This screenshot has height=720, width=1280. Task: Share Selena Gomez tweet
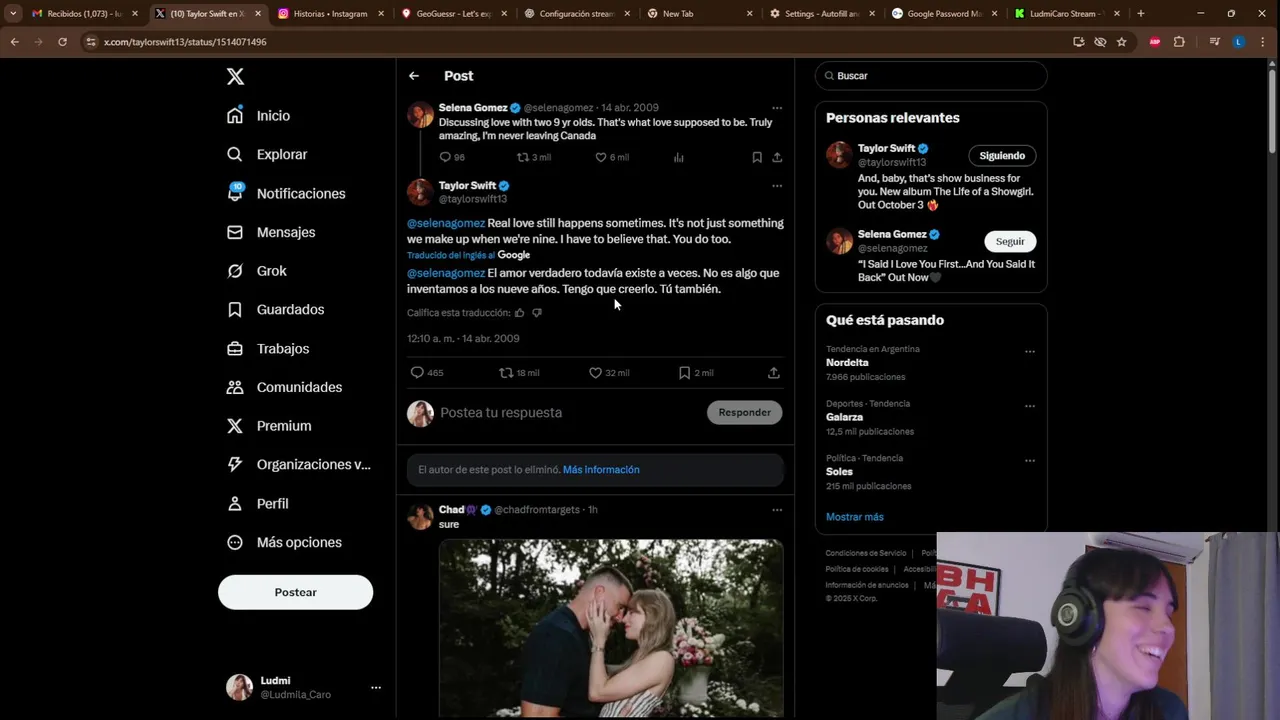[777, 157]
